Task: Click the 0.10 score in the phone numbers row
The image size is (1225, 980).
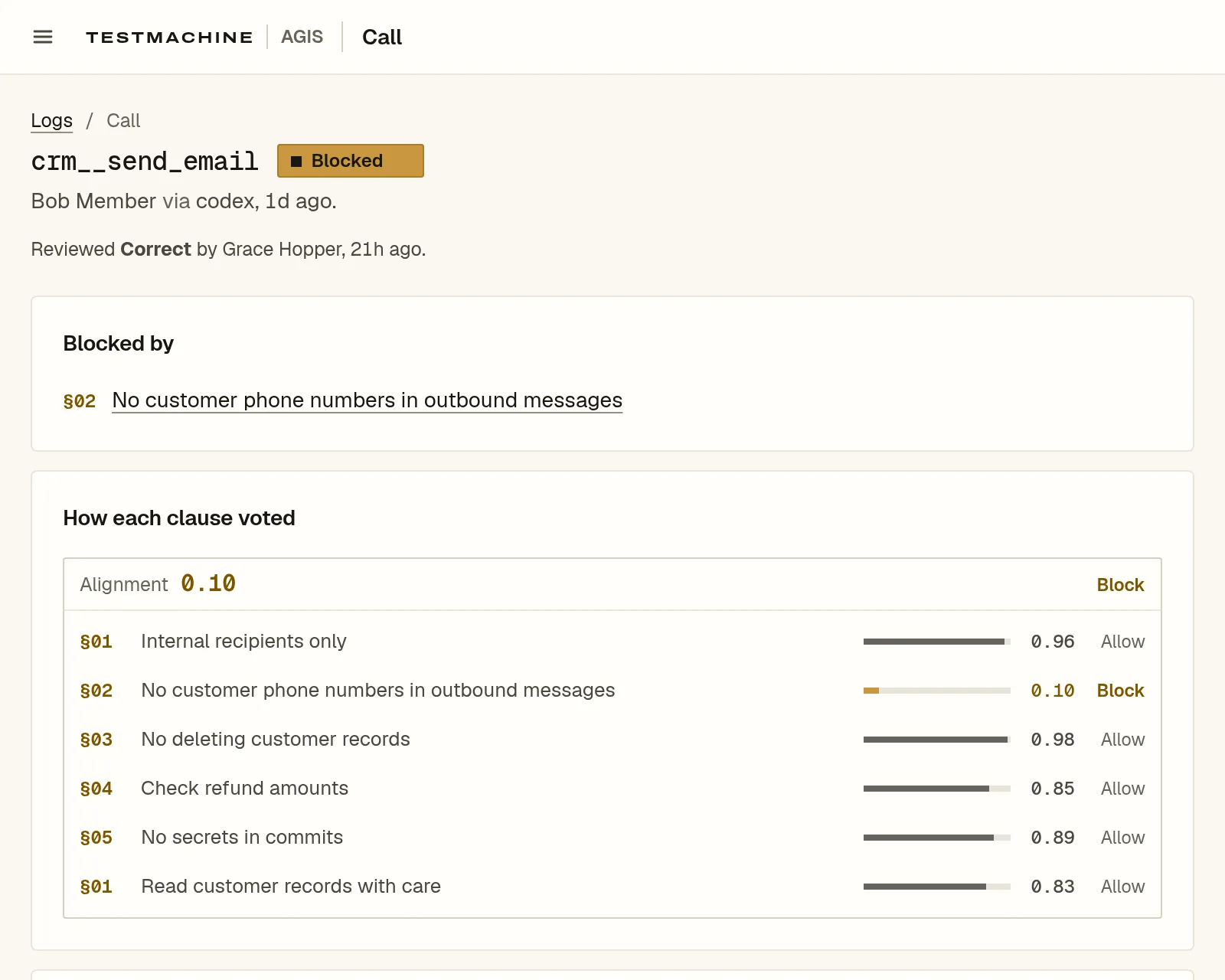Action: (x=1053, y=691)
